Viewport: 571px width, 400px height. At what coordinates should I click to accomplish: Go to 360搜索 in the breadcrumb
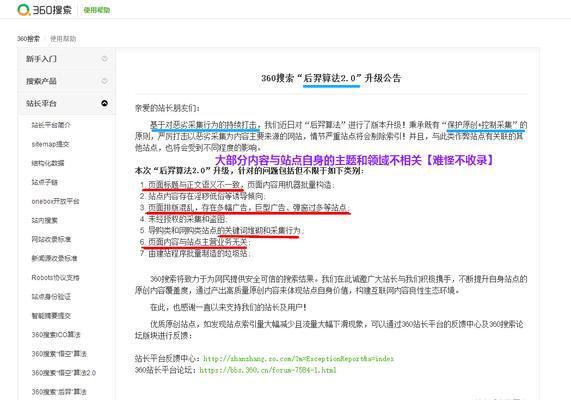(x=28, y=39)
